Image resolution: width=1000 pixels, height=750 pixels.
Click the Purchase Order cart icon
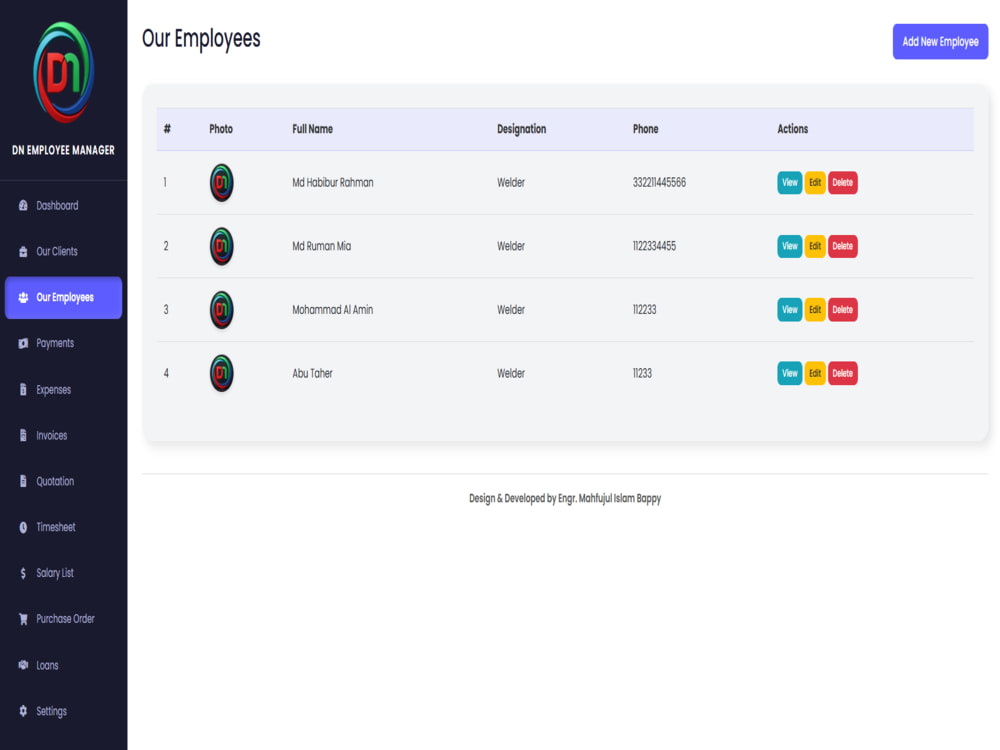click(x=23, y=619)
